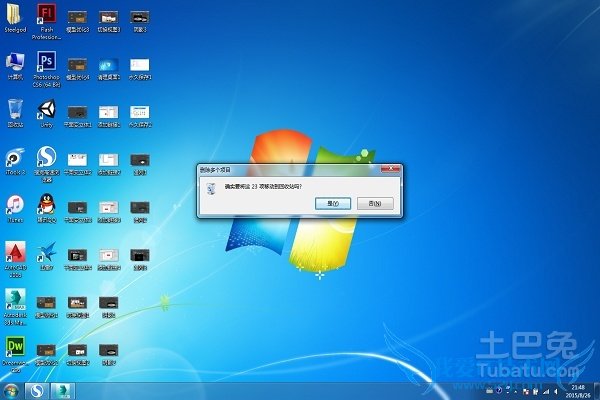Select the Unity desktop shortcut
This screenshot has height=400, width=600.
(x=45, y=108)
